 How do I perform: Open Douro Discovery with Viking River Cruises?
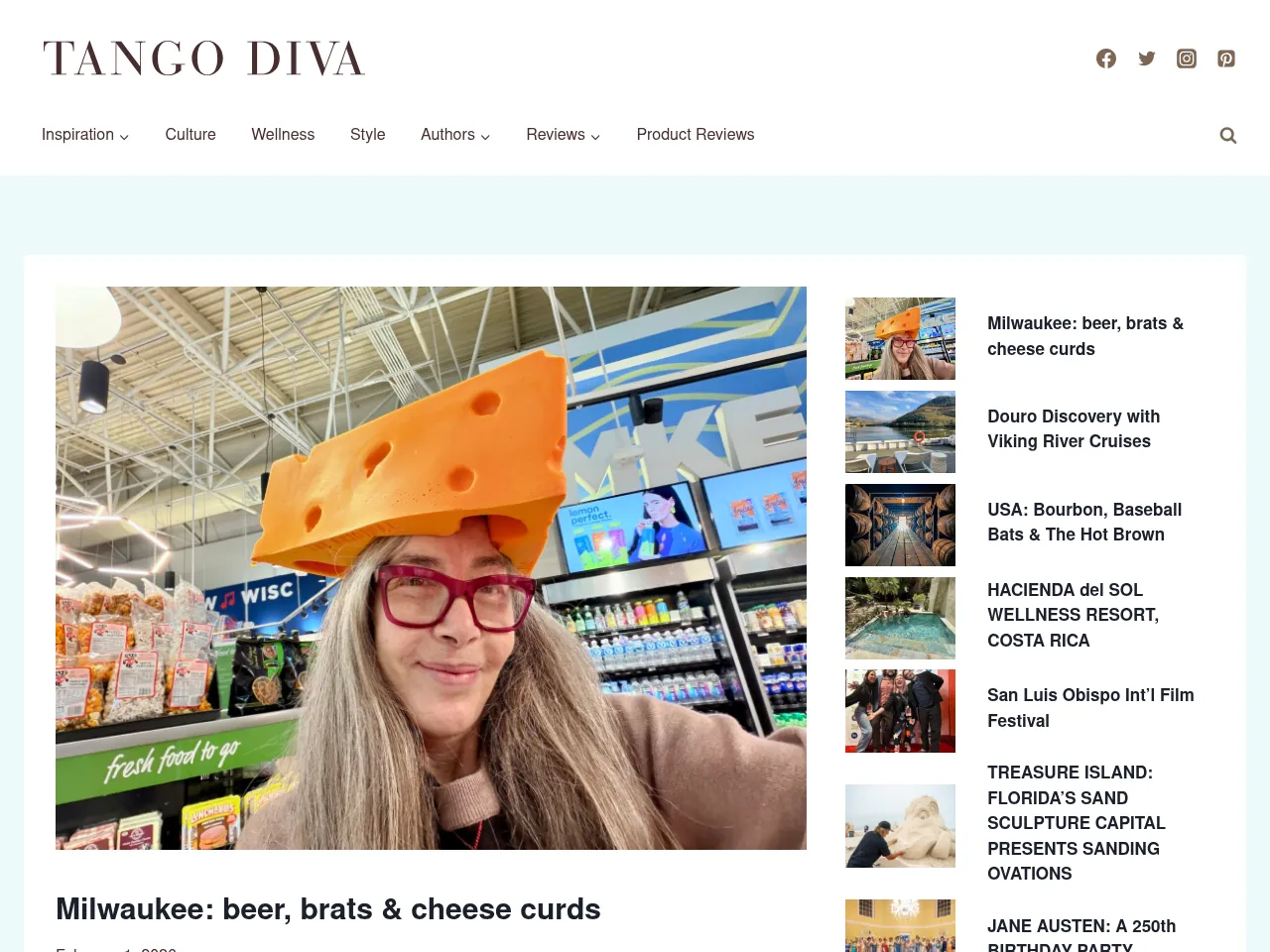coord(1074,429)
